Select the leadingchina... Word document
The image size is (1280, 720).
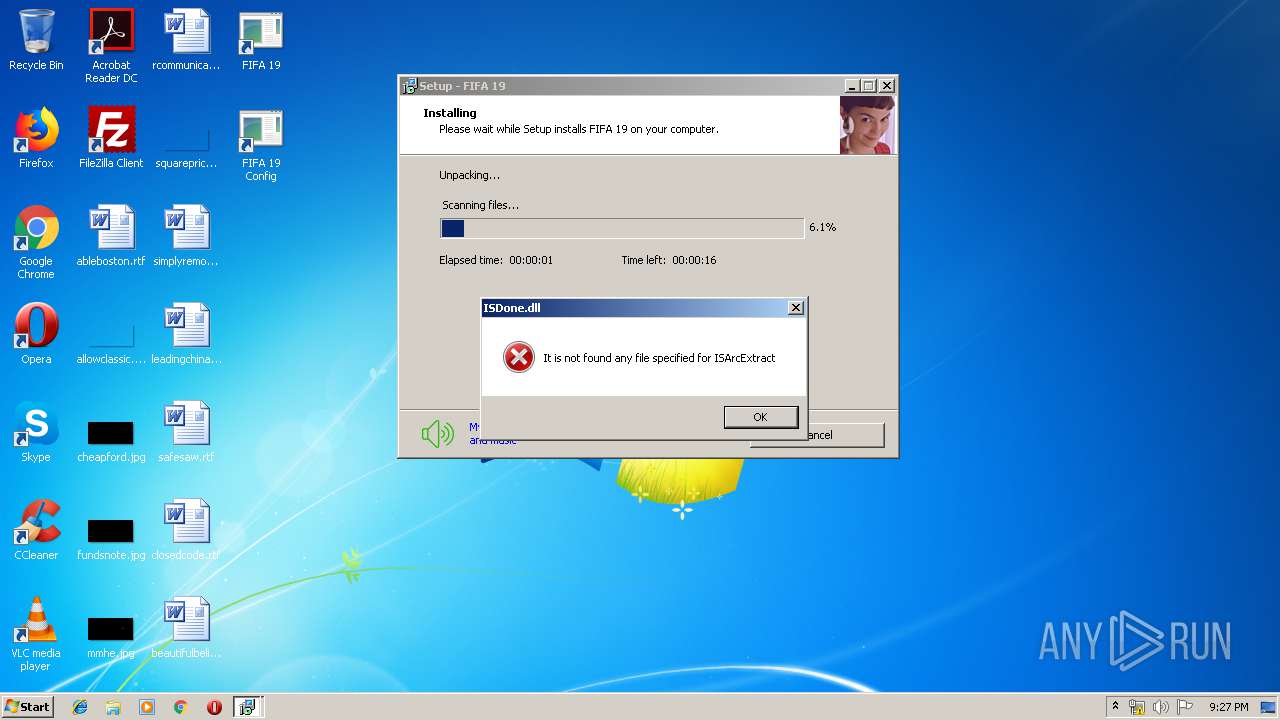186,334
